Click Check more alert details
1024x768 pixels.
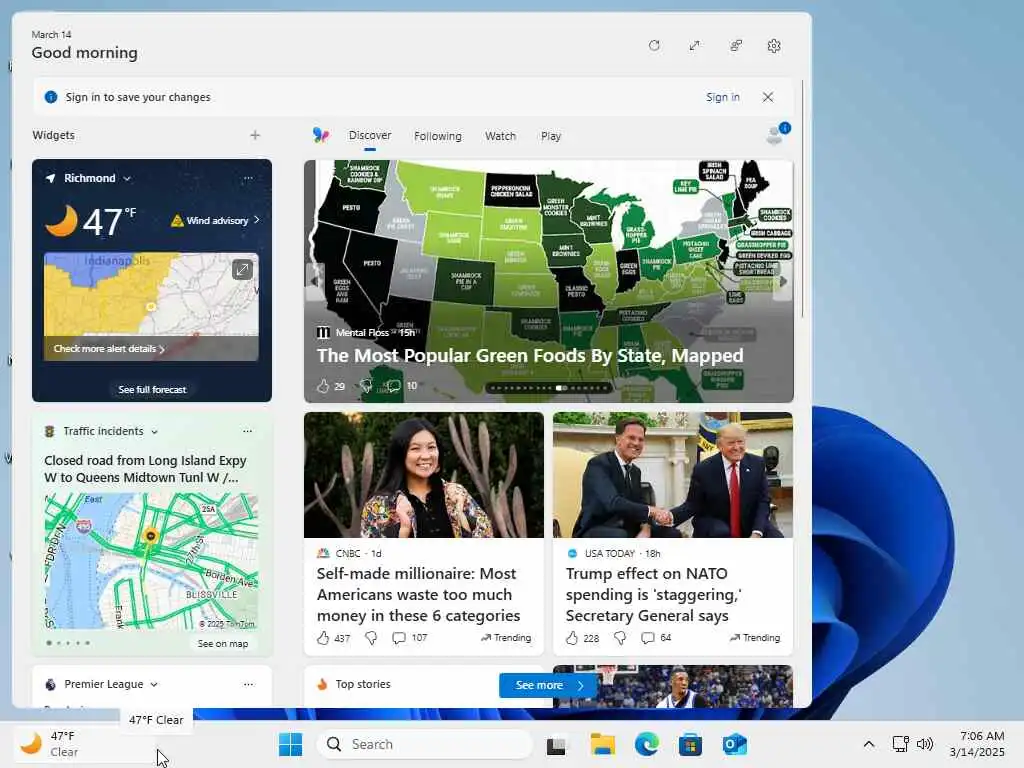(108, 349)
